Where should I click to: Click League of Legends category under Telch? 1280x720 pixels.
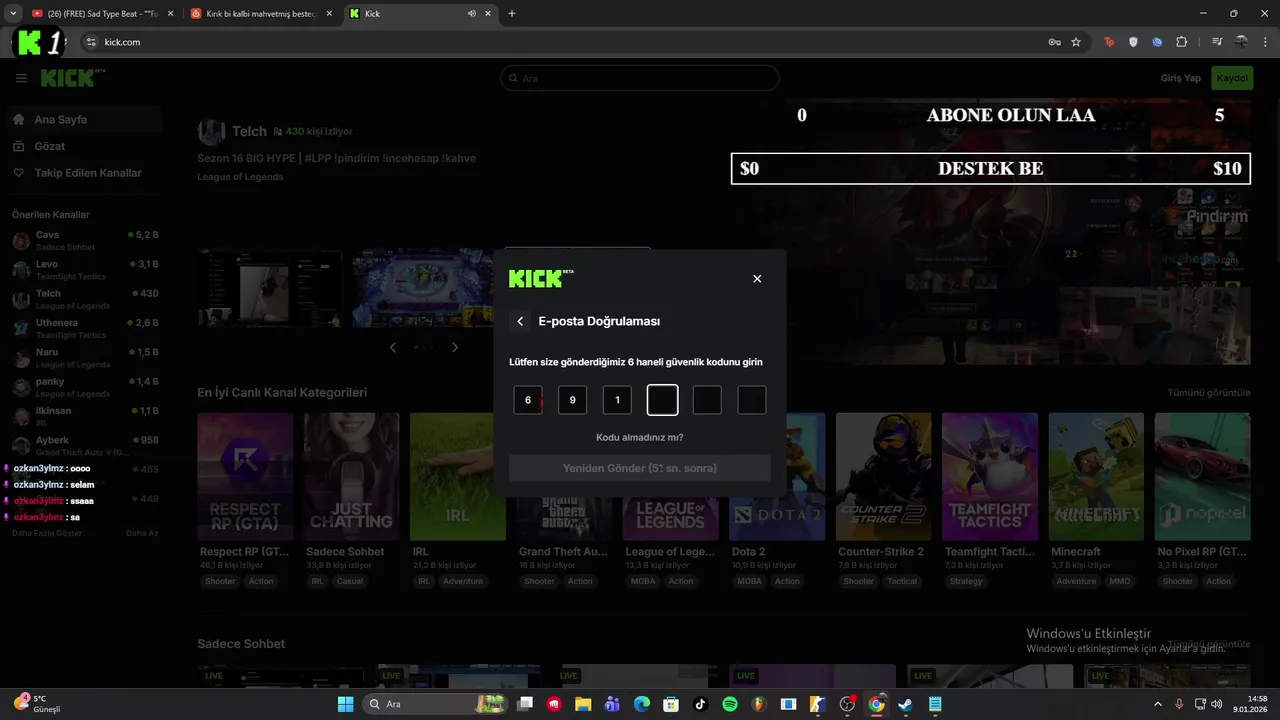240,177
